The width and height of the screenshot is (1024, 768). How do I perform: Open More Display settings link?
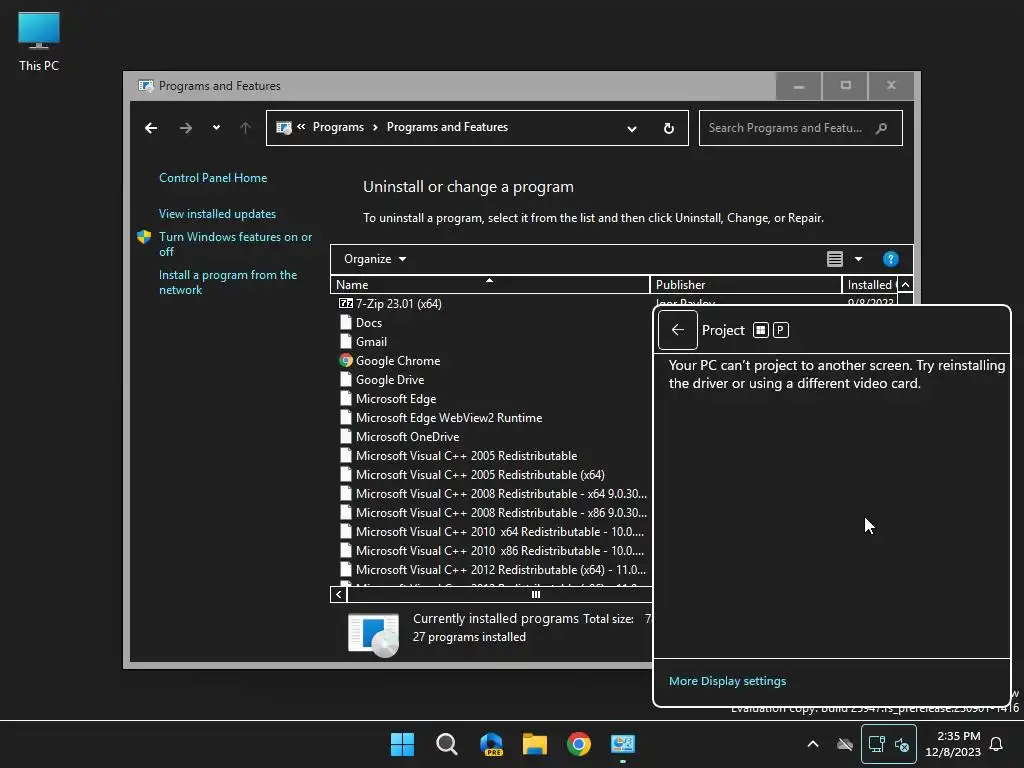728,680
